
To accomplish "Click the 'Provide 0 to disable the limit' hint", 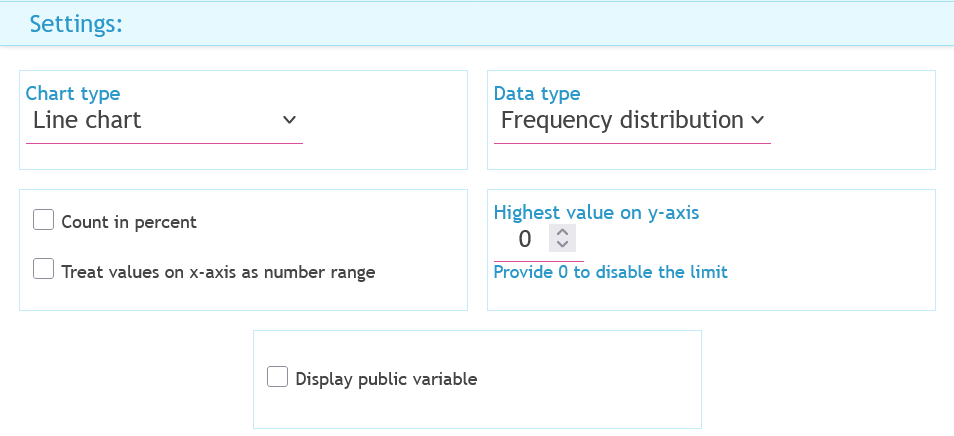I will [x=610, y=272].
